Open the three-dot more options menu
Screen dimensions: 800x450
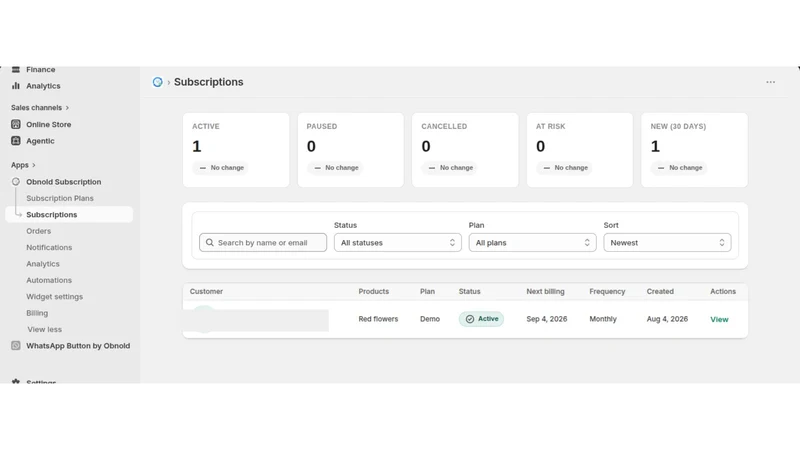tap(770, 82)
